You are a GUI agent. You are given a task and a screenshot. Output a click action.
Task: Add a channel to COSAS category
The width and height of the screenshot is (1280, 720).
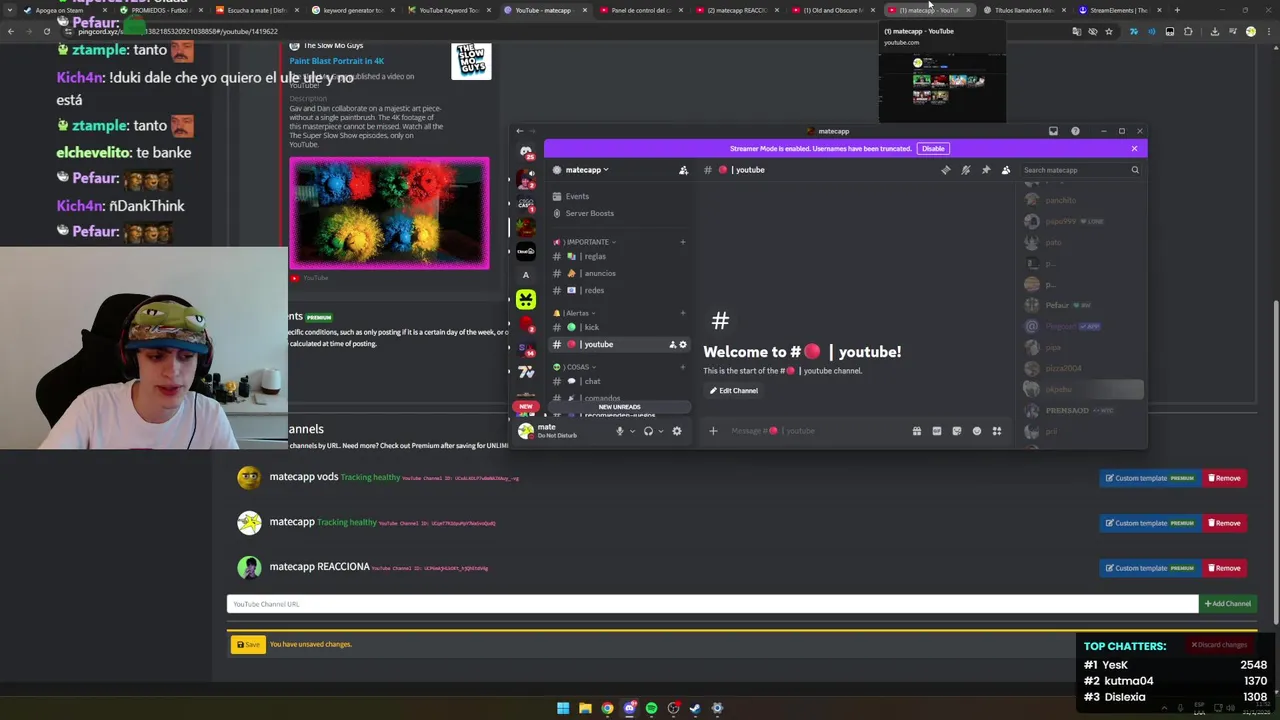pos(683,367)
